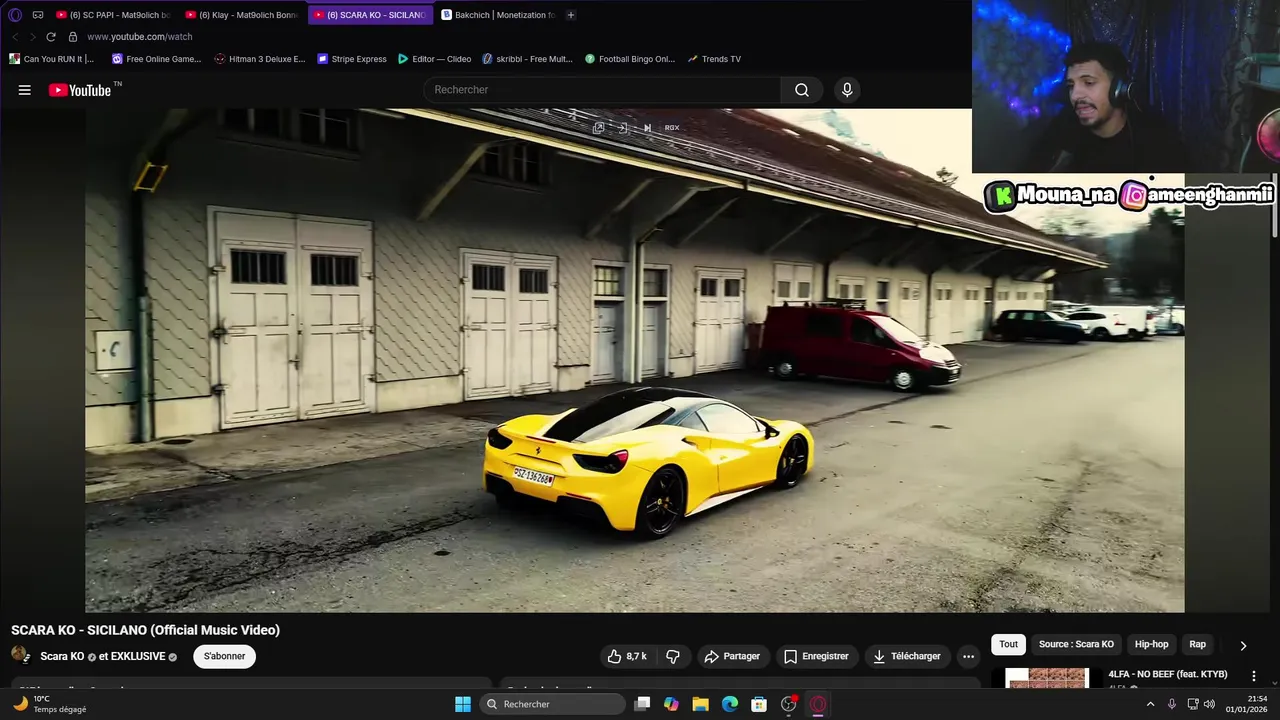The width and height of the screenshot is (1280, 720).
Task: Open the Opera GX main menu icon
Action: click(x=15, y=15)
